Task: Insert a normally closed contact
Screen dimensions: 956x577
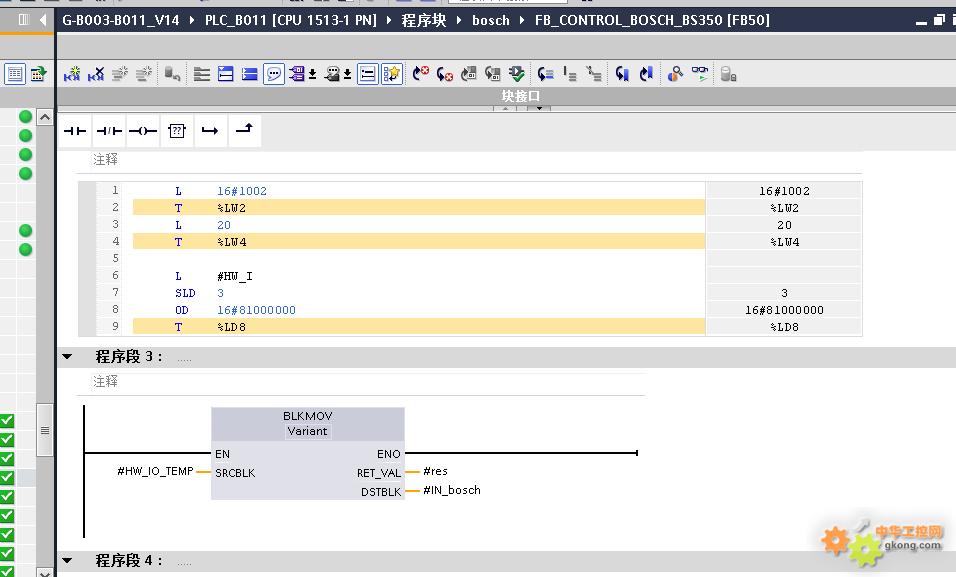Action: point(109,131)
